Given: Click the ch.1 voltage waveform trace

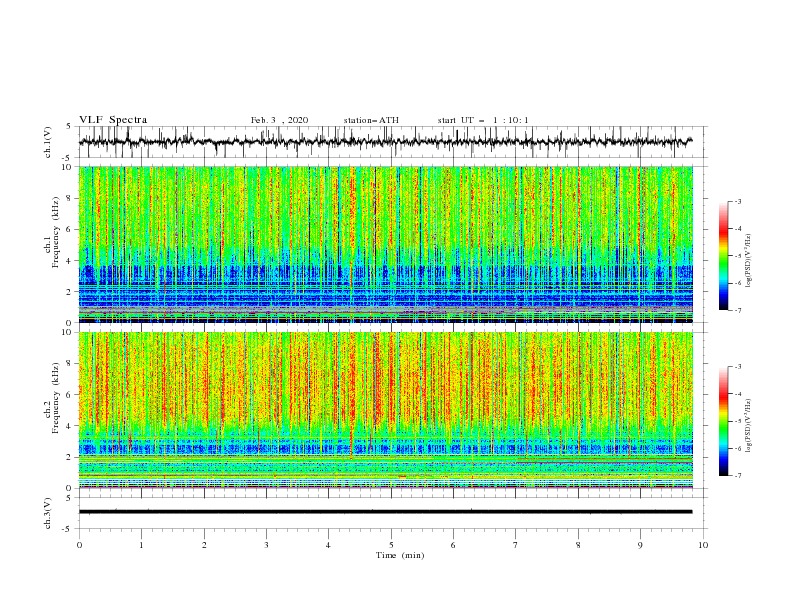Looking at the screenshot, I should [x=385, y=142].
